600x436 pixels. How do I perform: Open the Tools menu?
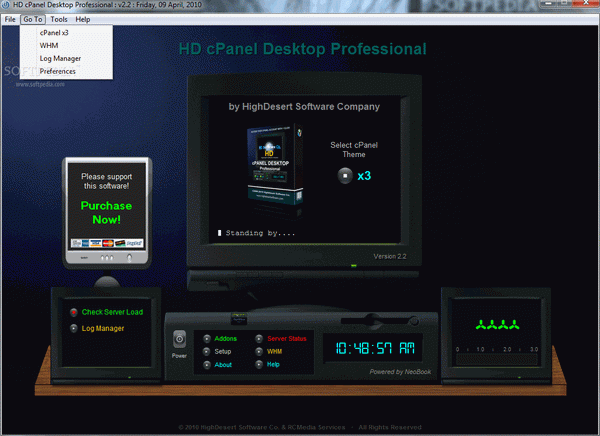tap(59, 19)
